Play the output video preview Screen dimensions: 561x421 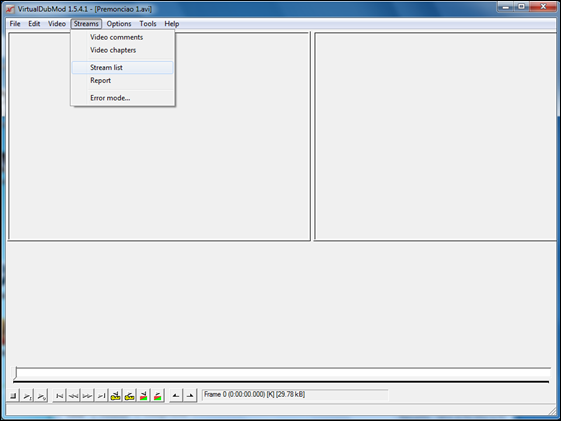click(41, 396)
